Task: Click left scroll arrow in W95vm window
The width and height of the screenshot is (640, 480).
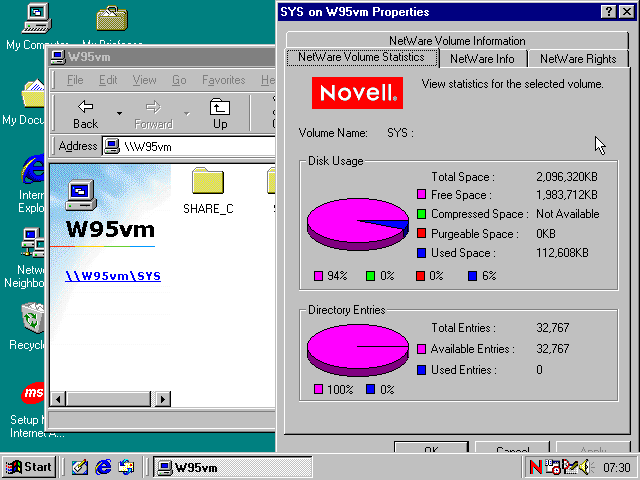Action: (58, 399)
